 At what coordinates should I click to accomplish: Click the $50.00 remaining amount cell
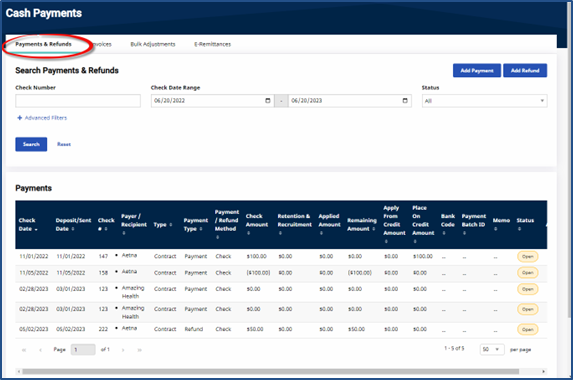point(356,329)
